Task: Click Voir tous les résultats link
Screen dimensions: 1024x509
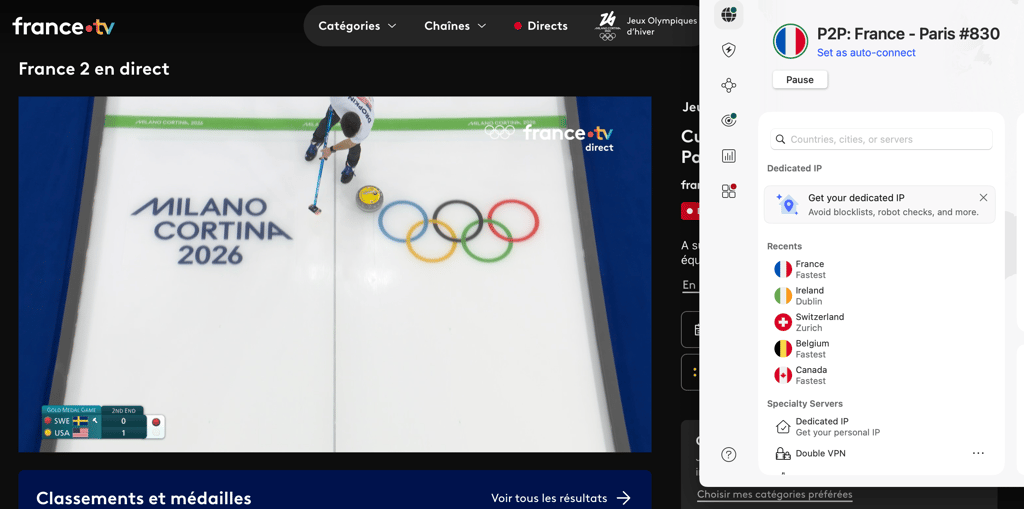Action: coord(549,498)
